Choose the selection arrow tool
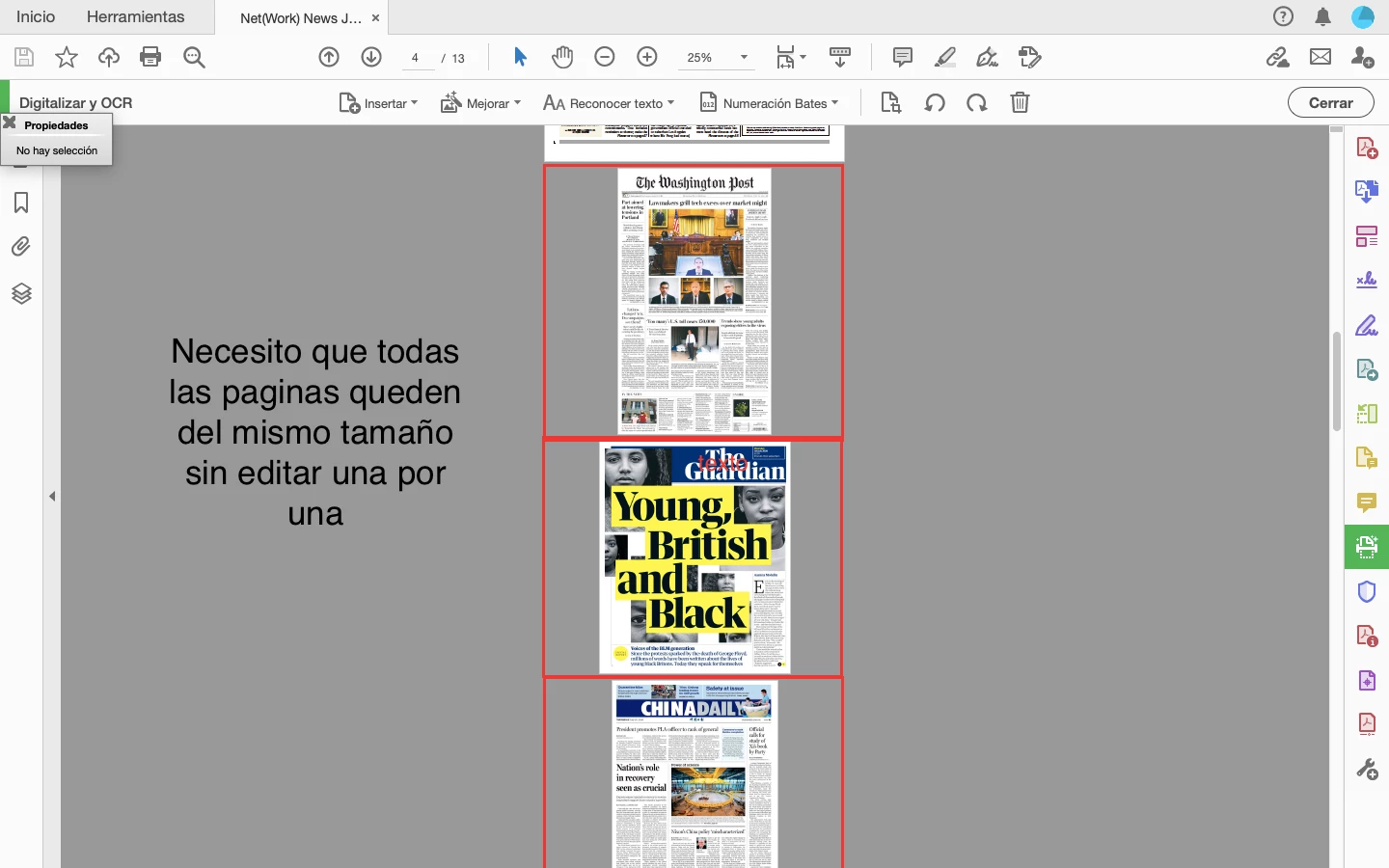 520,57
